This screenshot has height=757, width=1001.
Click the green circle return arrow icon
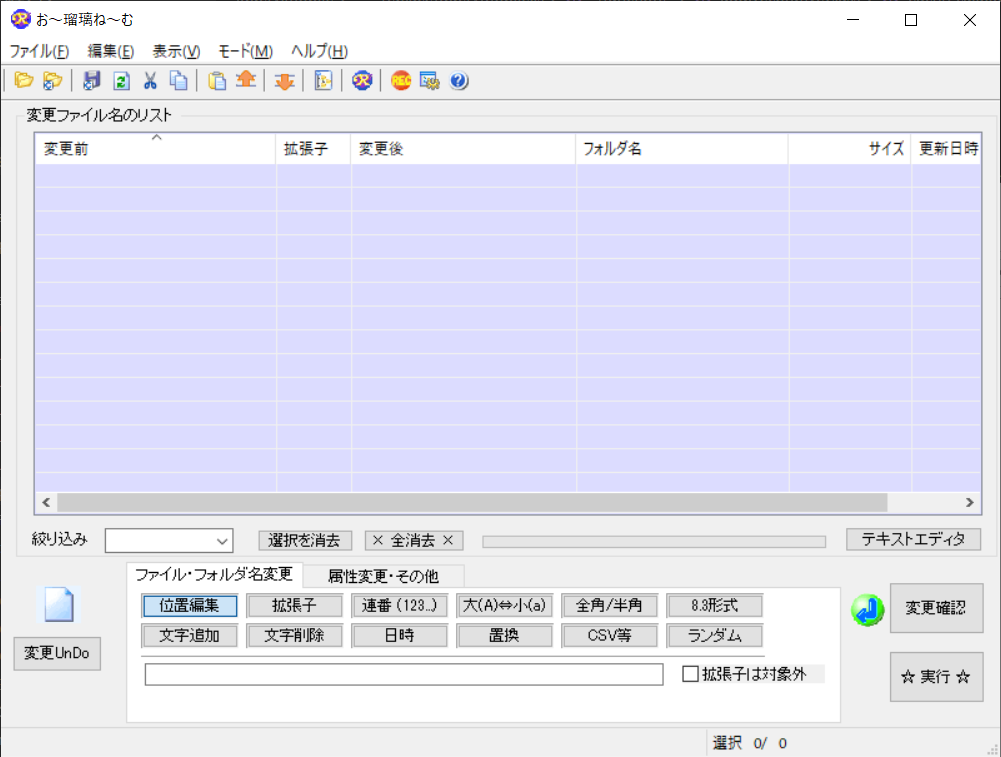click(868, 610)
